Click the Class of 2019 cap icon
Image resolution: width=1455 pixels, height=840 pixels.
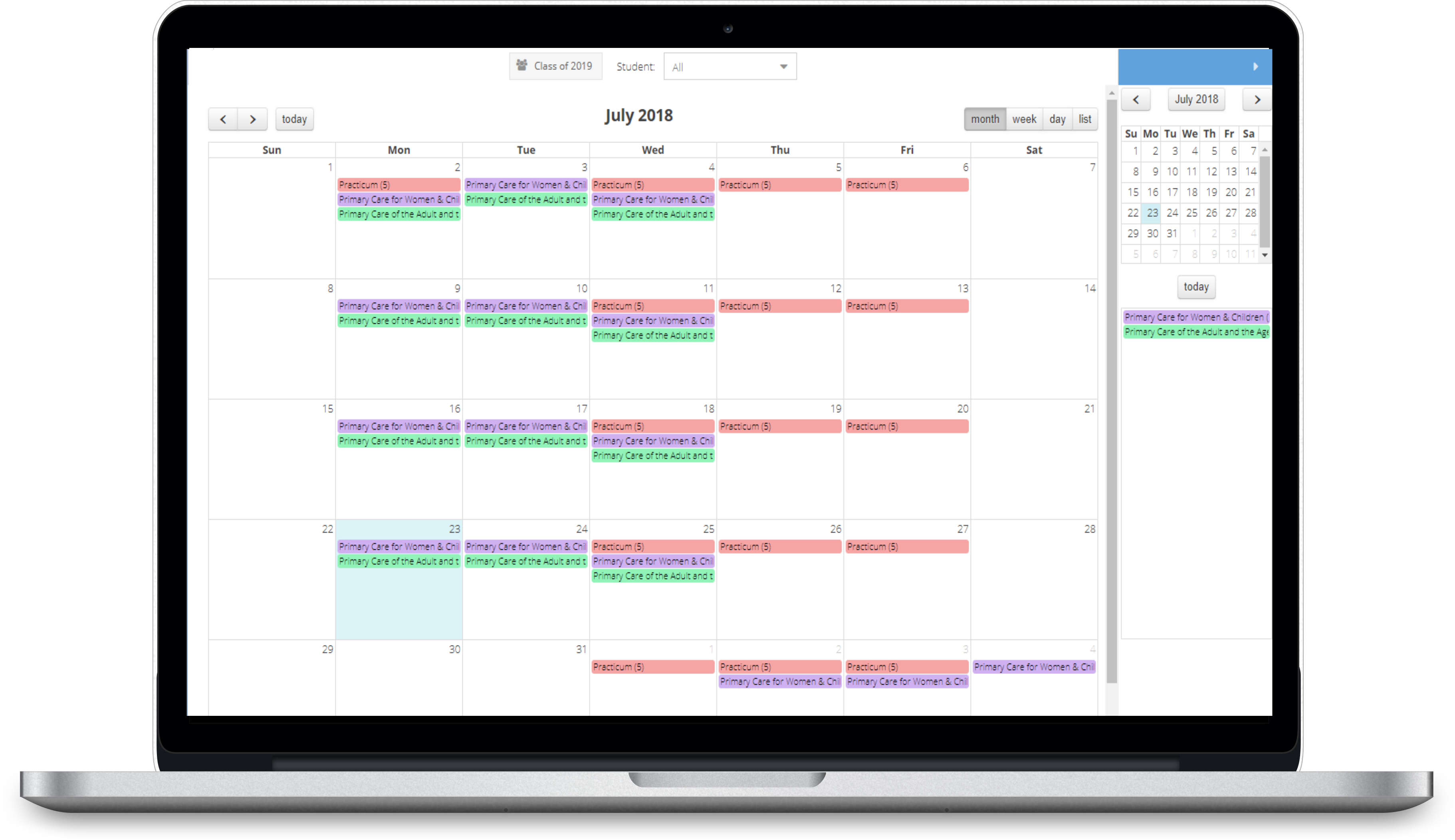click(x=522, y=66)
